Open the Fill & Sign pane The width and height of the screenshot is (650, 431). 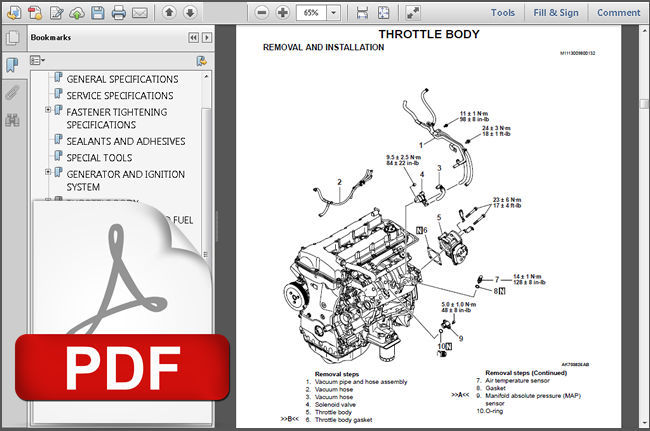556,13
